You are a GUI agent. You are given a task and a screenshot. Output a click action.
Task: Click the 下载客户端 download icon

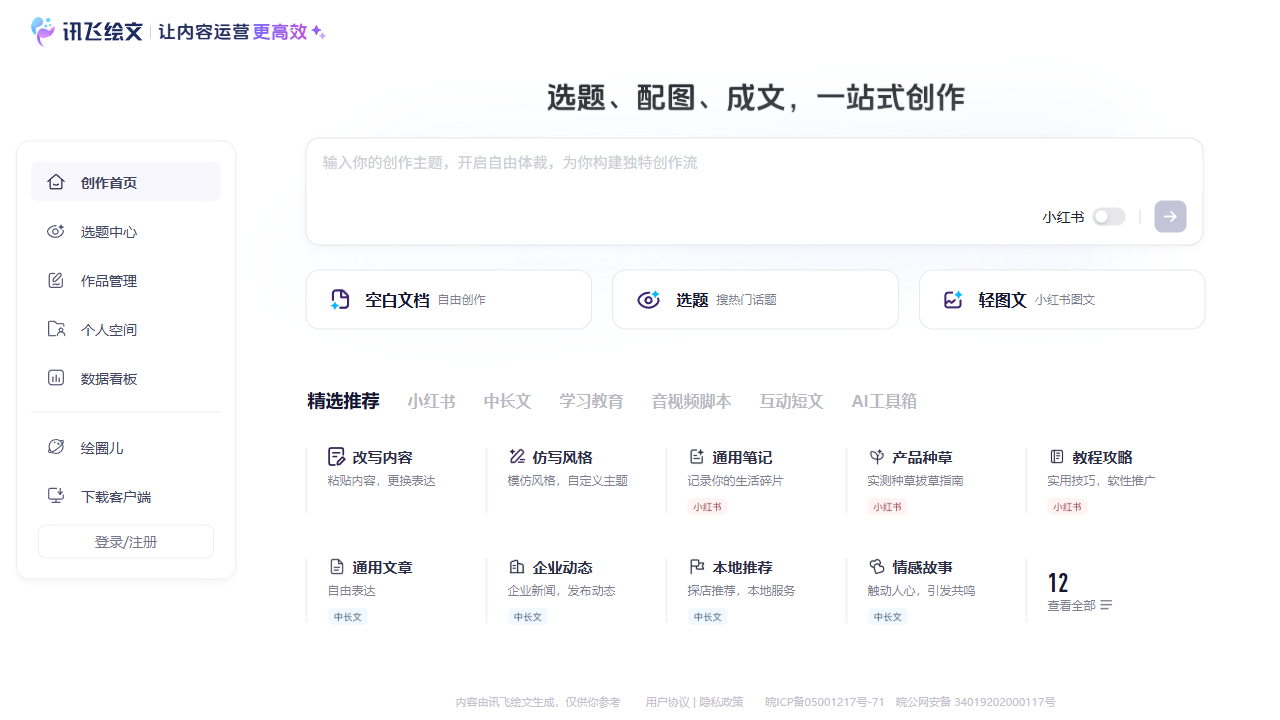click(56, 496)
